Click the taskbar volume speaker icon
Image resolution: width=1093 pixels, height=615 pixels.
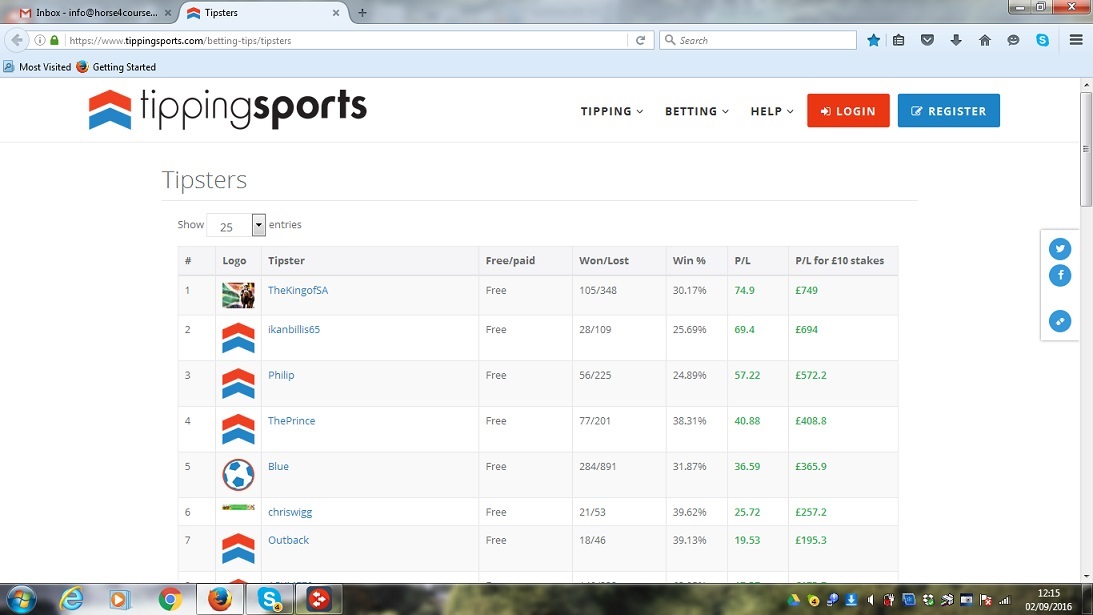coord(870,600)
